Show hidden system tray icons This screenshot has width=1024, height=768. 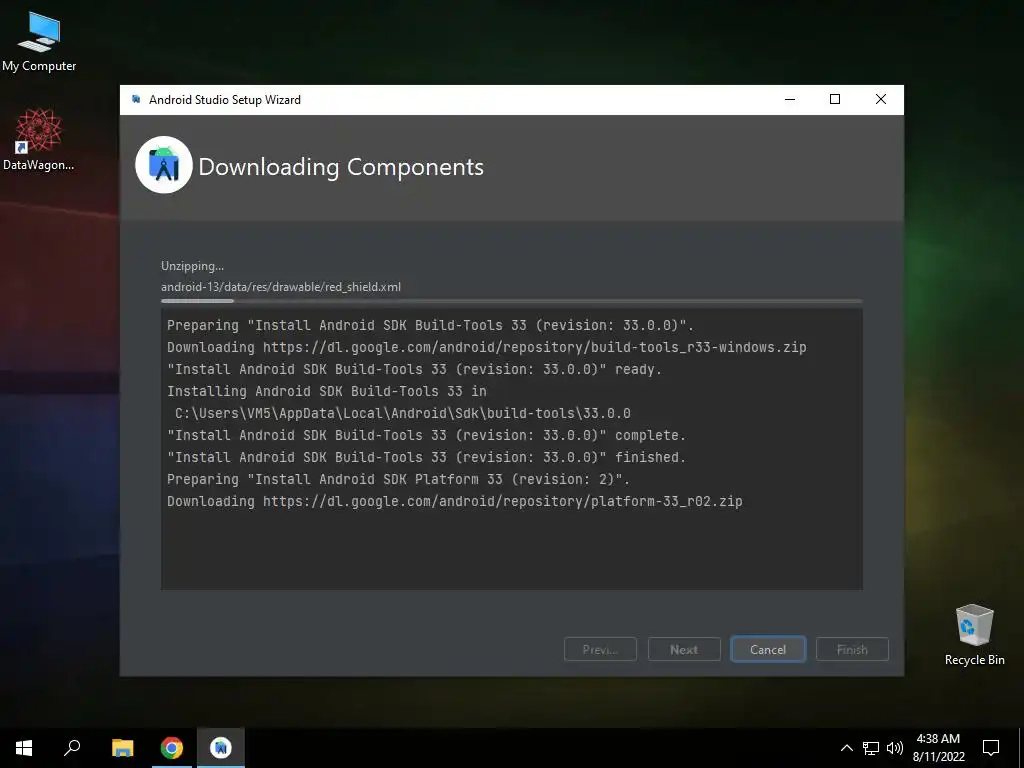tap(846, 748)
